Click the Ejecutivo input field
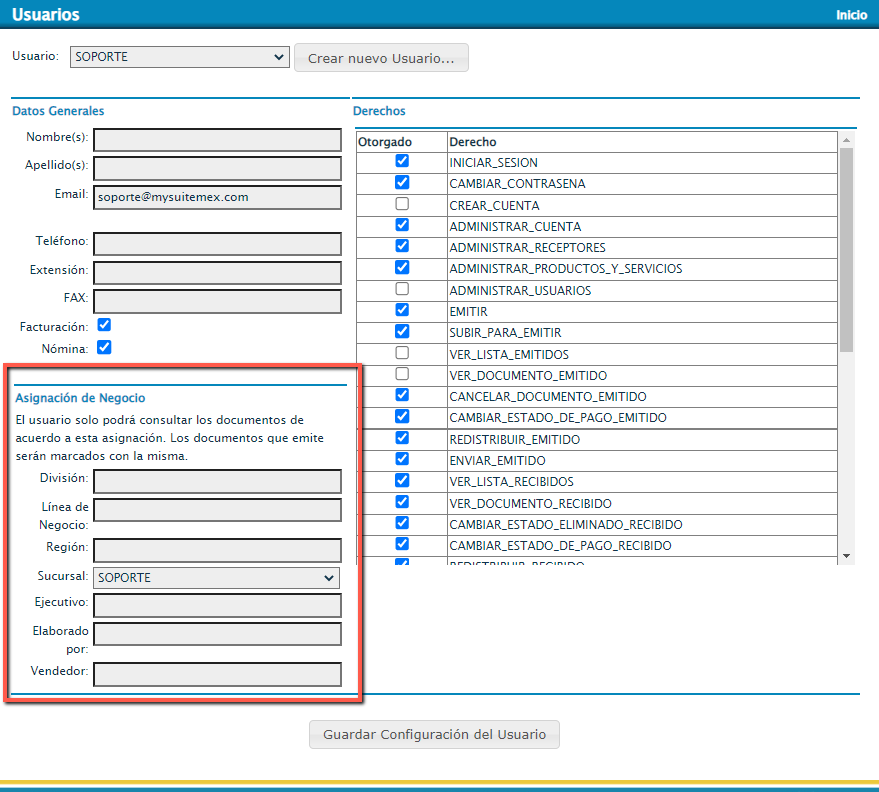The image size is (879, 792). point(218,605)
